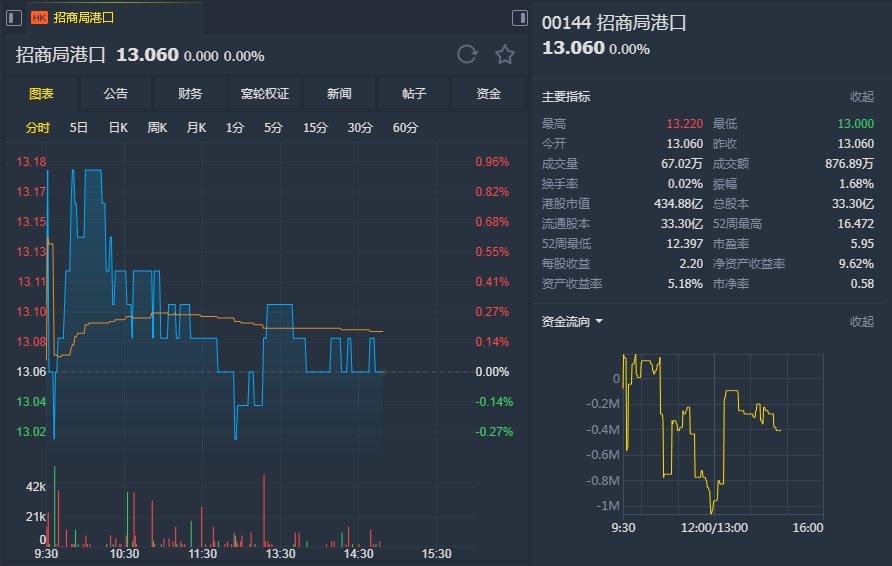Screen dimensions: 892x566
Task: Click the 招商局港口 window tab title
Action: [84, 18]
